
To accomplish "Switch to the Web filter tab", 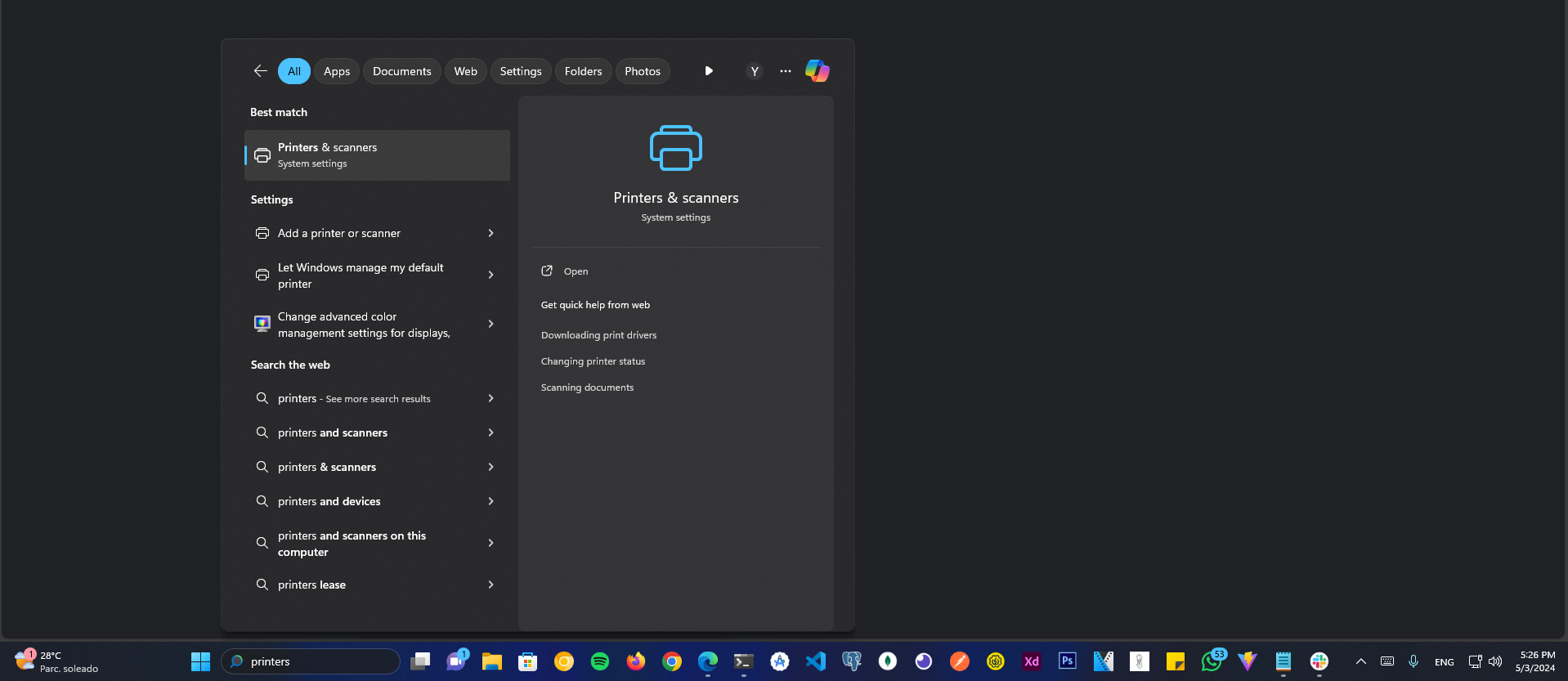I will coord(466,71).
